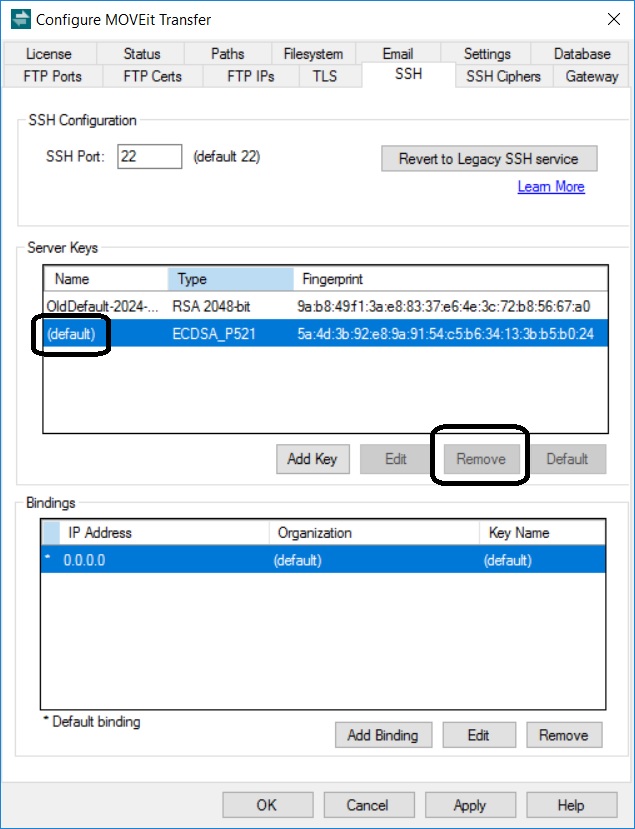Click the binding's Key Name (default) cell
The width and height of the screenshot is (635, 829).
tap(508, 560)
